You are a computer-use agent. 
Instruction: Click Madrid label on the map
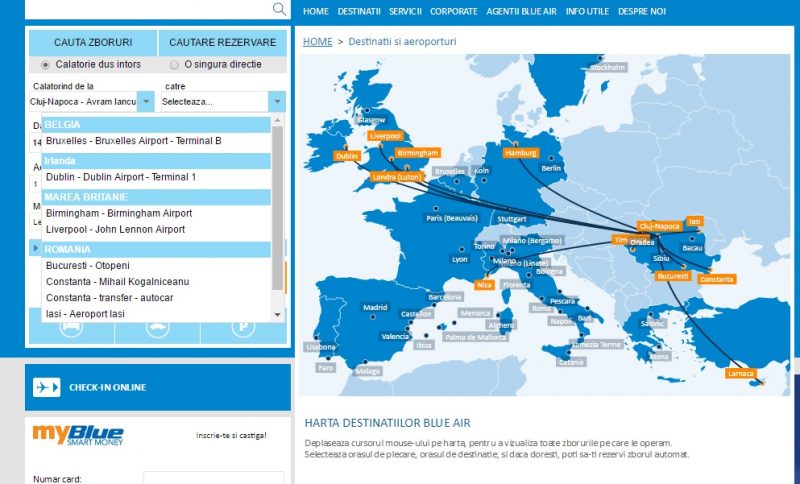point(375,308)
